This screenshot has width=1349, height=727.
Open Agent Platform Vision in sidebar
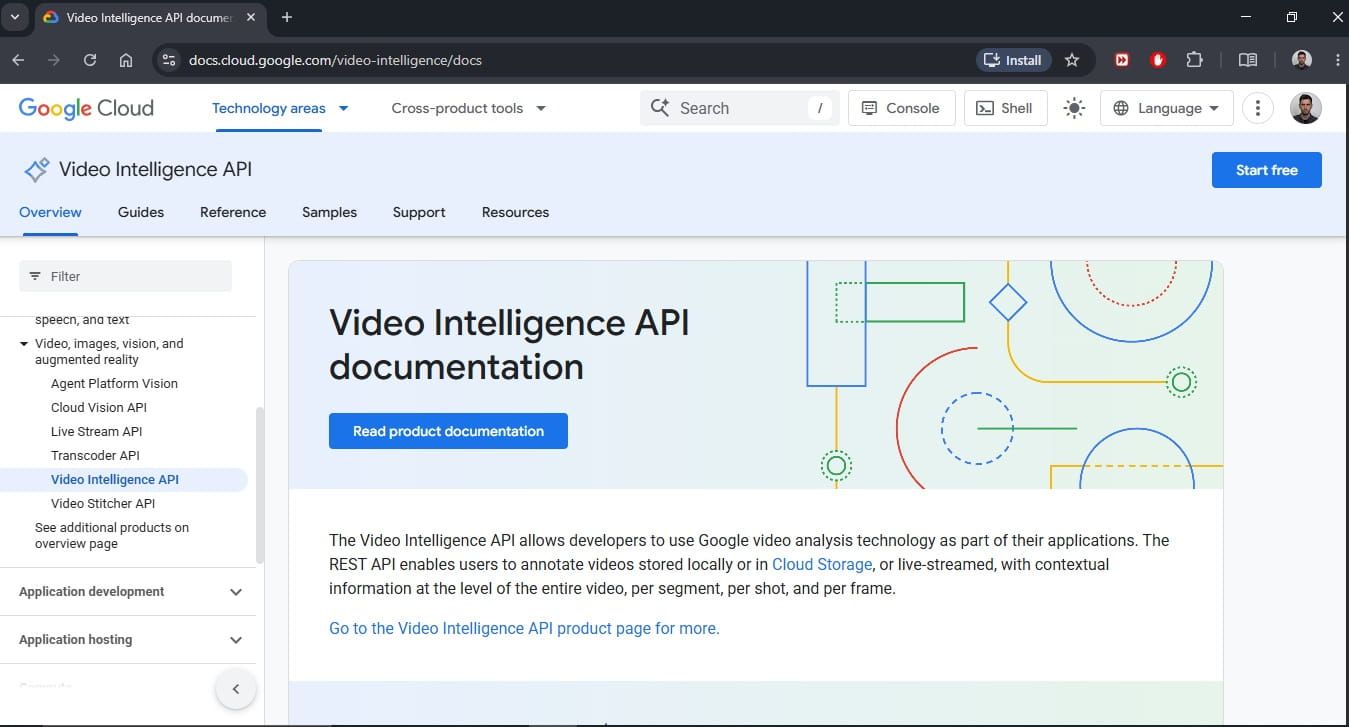[x=114, y=383]
